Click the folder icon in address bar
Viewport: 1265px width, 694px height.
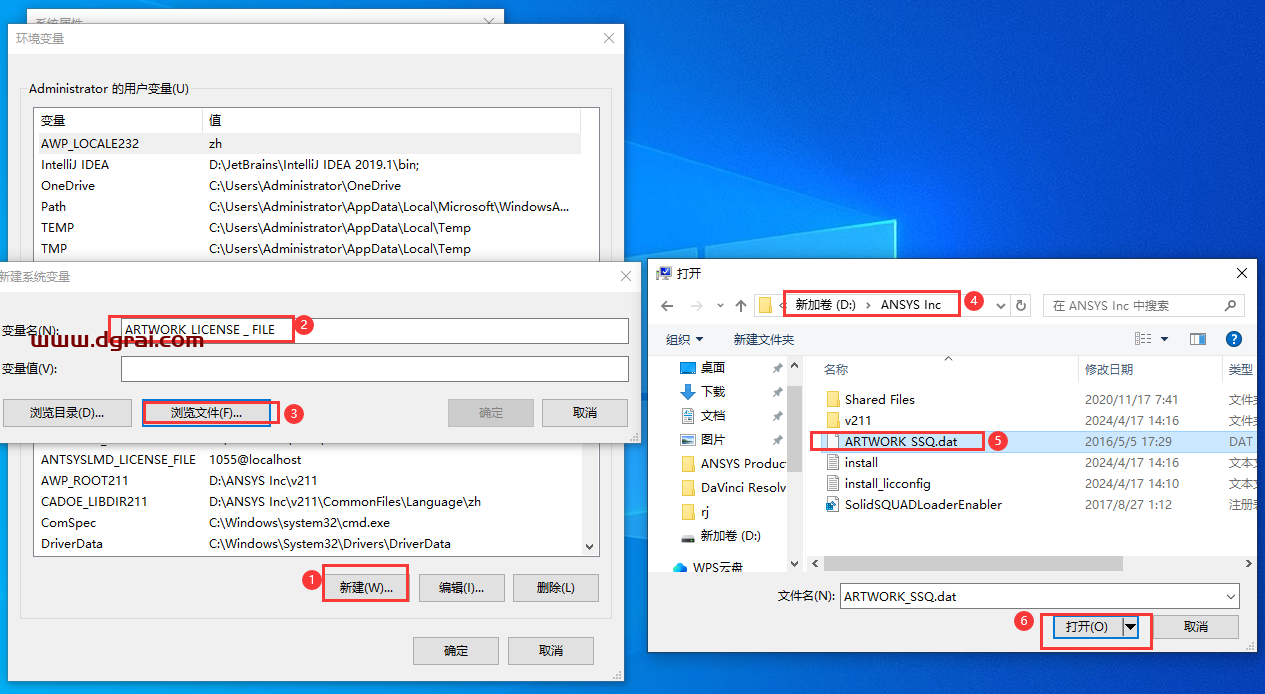[x=766, y=305]
